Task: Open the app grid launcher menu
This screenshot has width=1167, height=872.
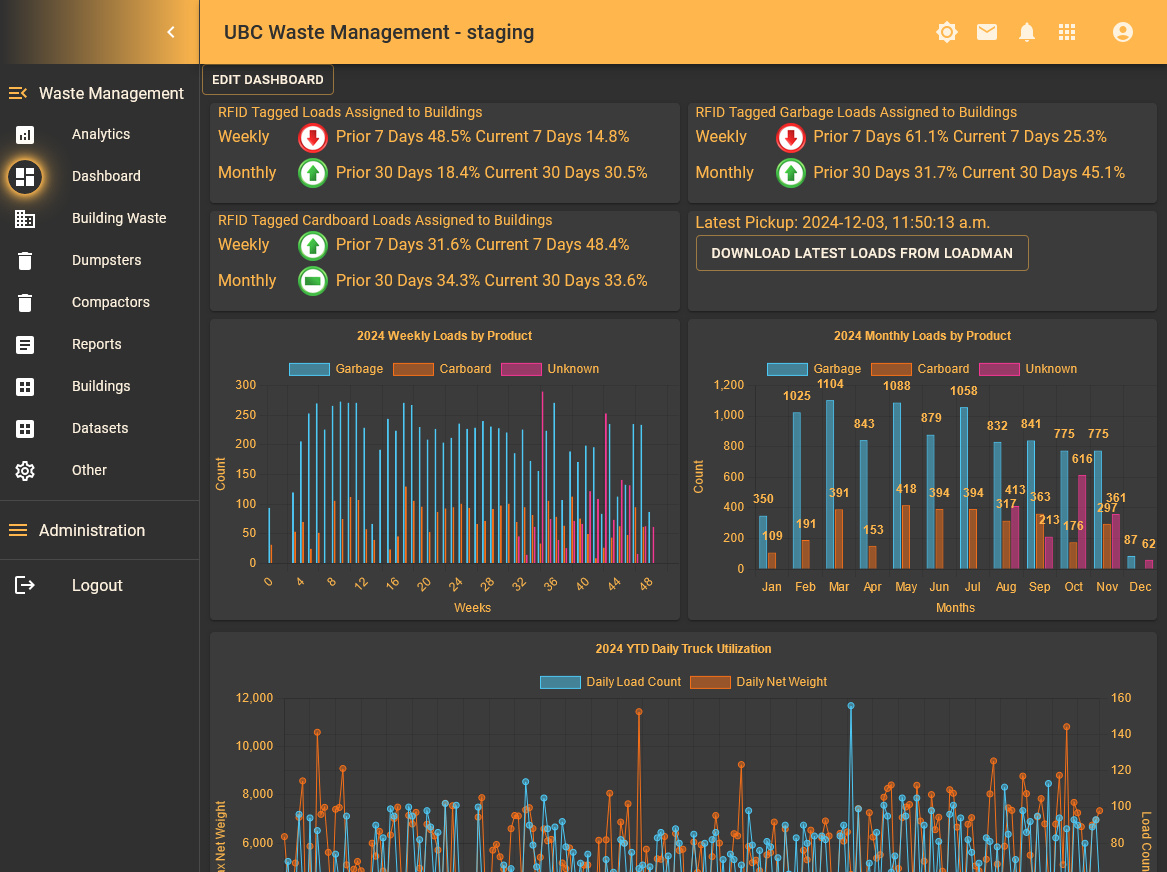Action: pyautogui.click(x=1067, y=32)
